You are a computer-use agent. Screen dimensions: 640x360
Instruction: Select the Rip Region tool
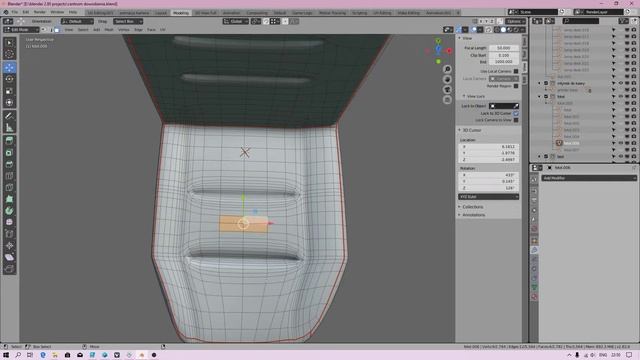[x=9, y=269]
